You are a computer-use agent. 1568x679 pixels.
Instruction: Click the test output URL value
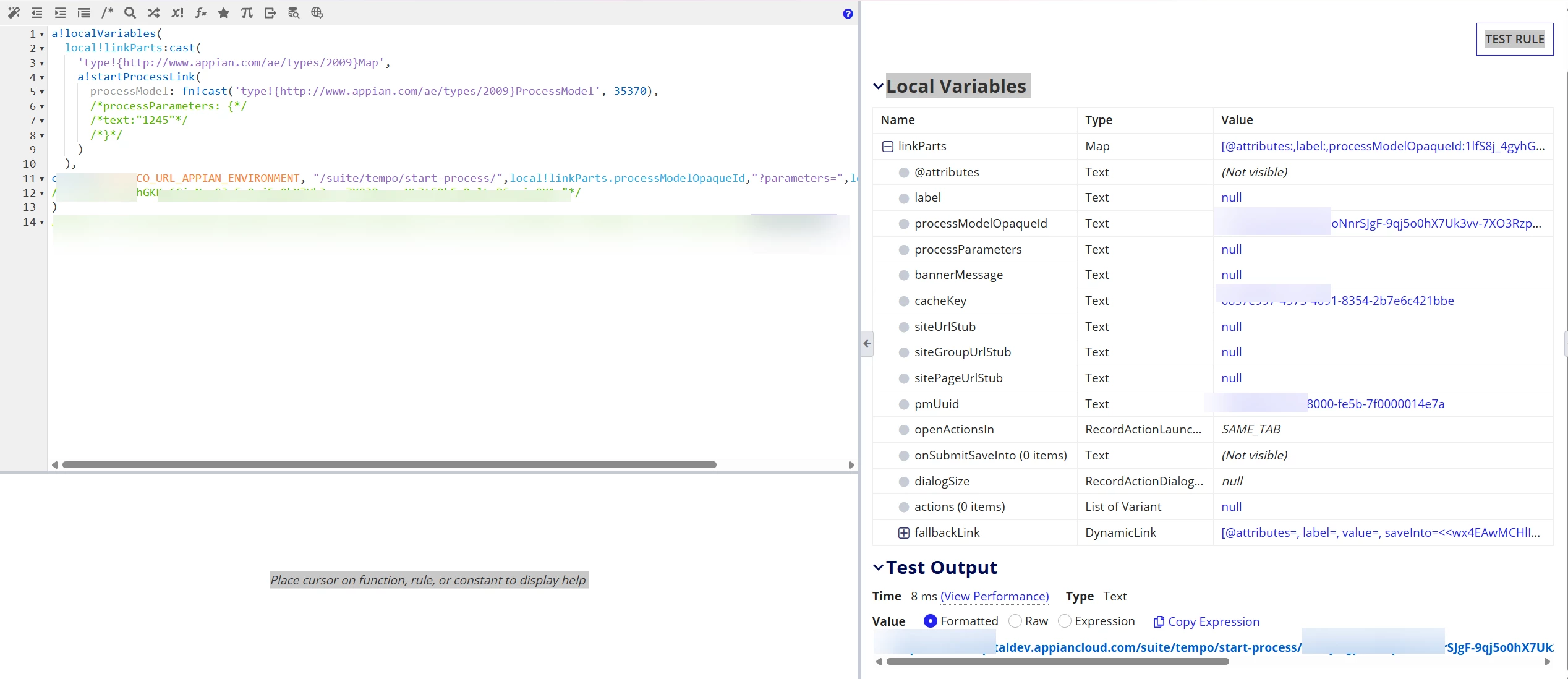(x=1213, y=647)
